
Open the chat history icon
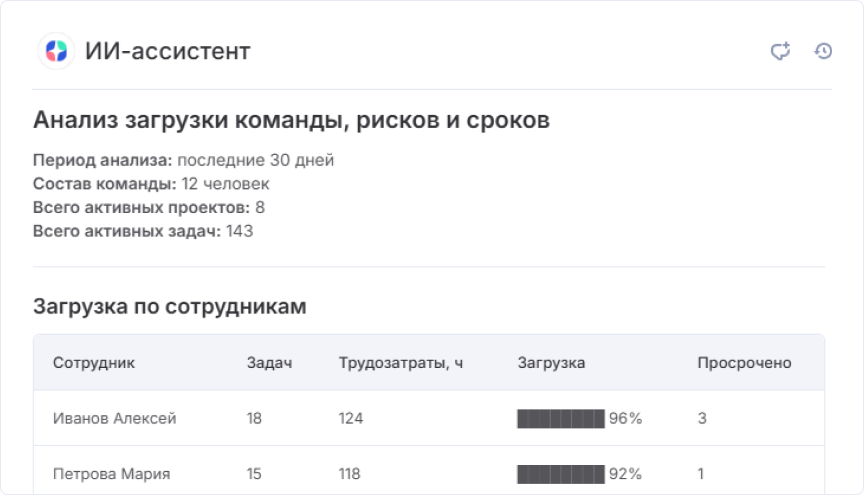pyautogui.click(x=823, y=51)
